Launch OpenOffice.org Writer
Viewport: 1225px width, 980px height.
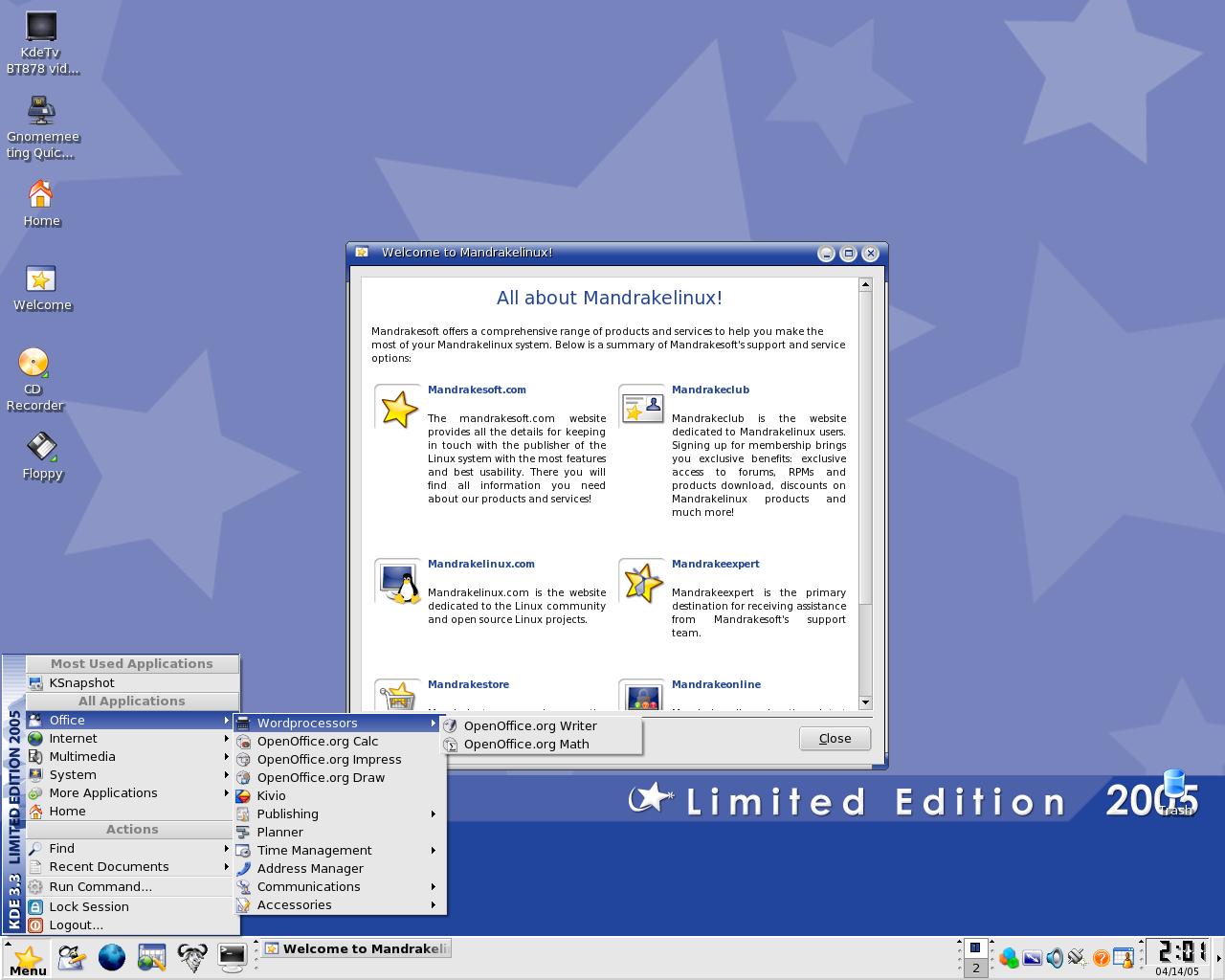tap(541, 725)
